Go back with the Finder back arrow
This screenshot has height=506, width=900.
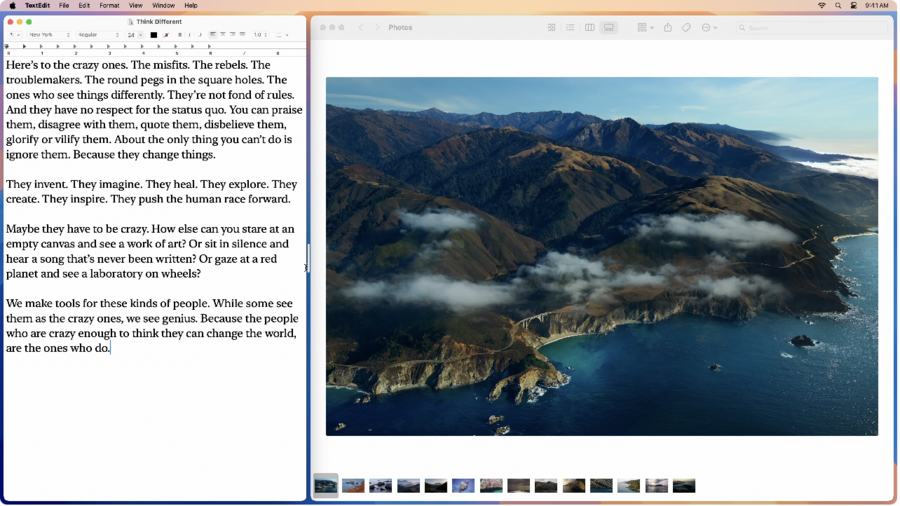360,28
